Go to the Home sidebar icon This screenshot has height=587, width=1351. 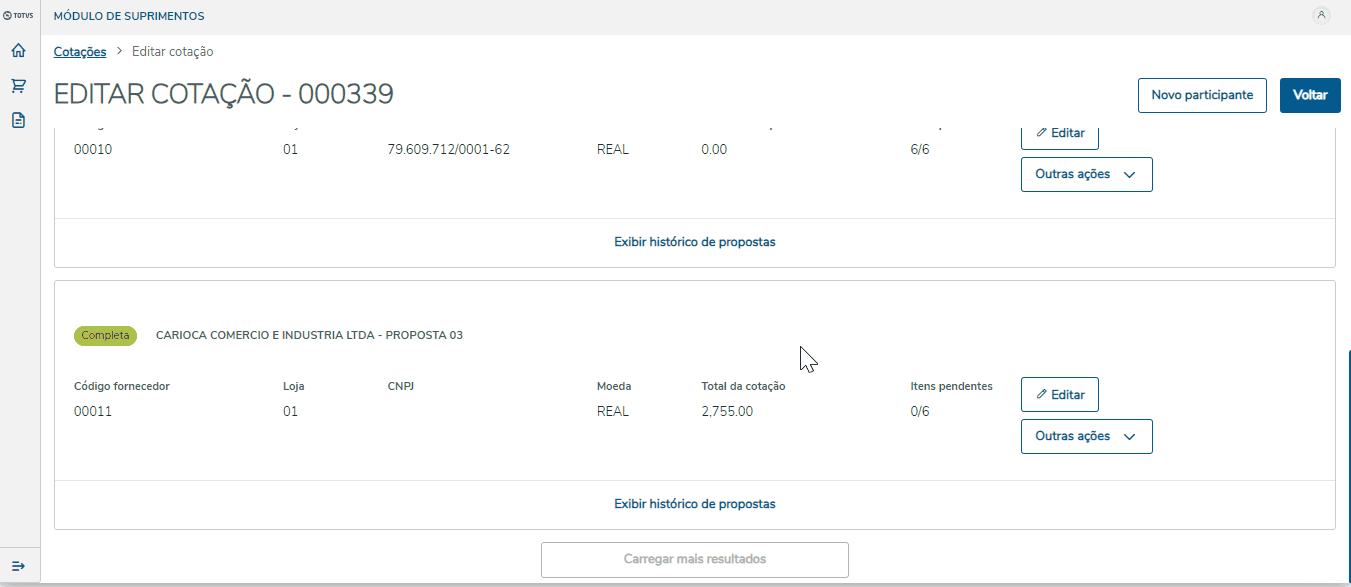click(x=18, y=51)
